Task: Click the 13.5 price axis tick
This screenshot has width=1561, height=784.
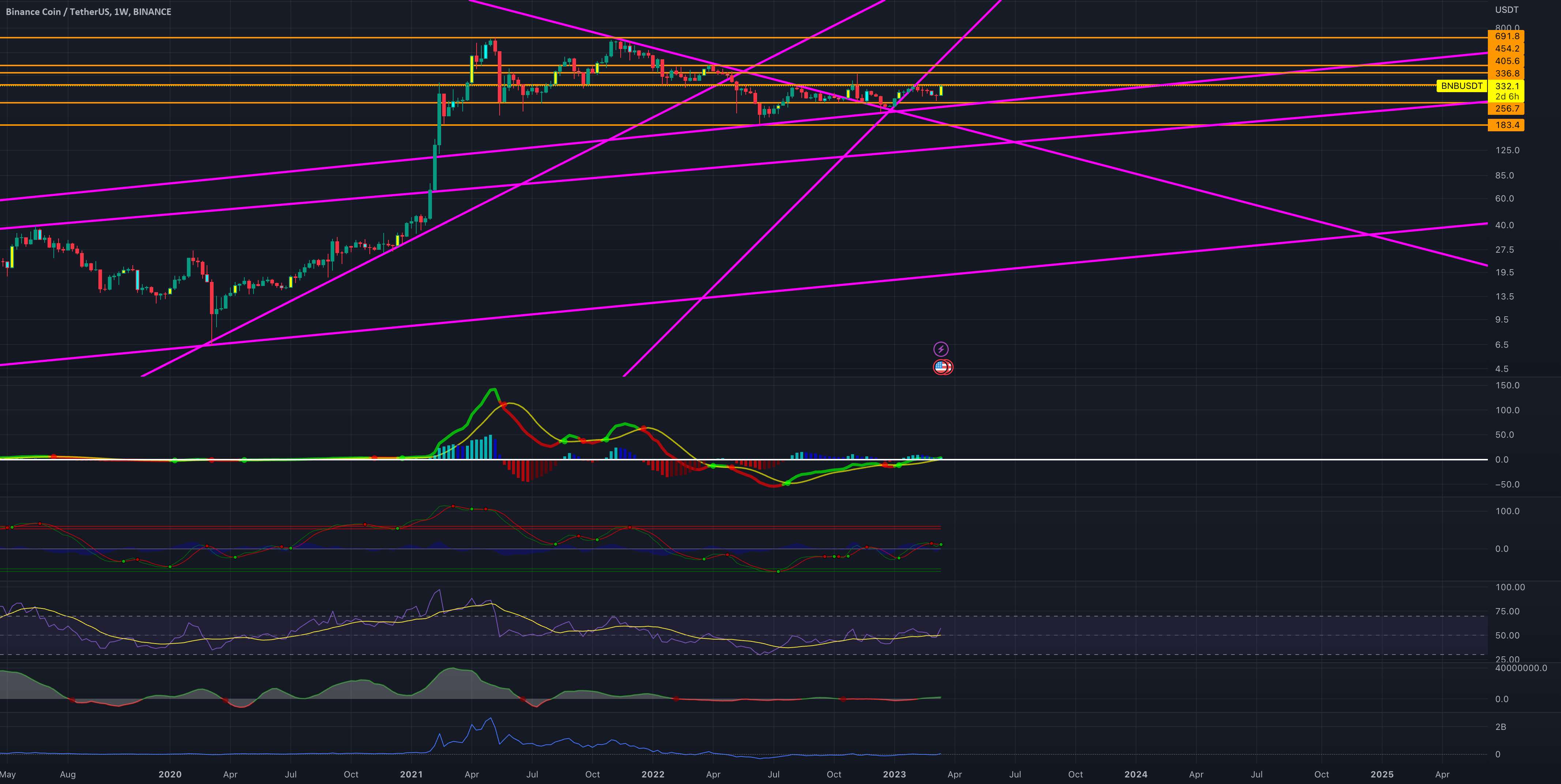Action: click(x=1504, y=296)
